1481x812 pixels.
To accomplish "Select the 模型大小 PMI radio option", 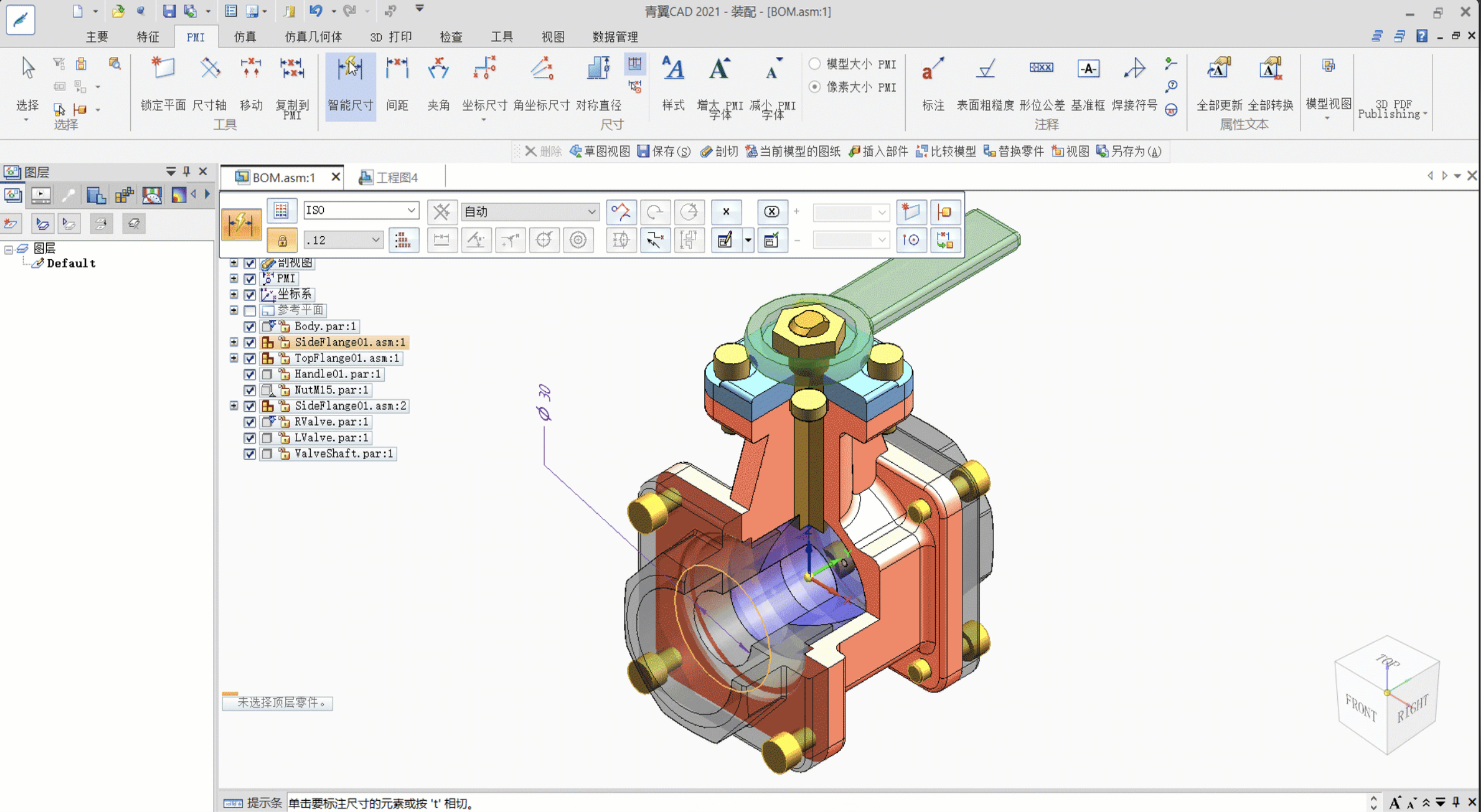I will point(814,64).
